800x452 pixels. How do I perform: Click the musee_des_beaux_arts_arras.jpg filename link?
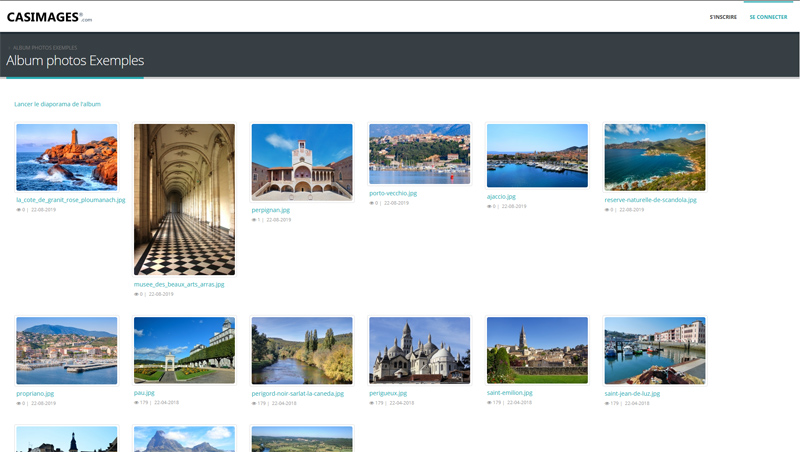click(x=178, y=284)
